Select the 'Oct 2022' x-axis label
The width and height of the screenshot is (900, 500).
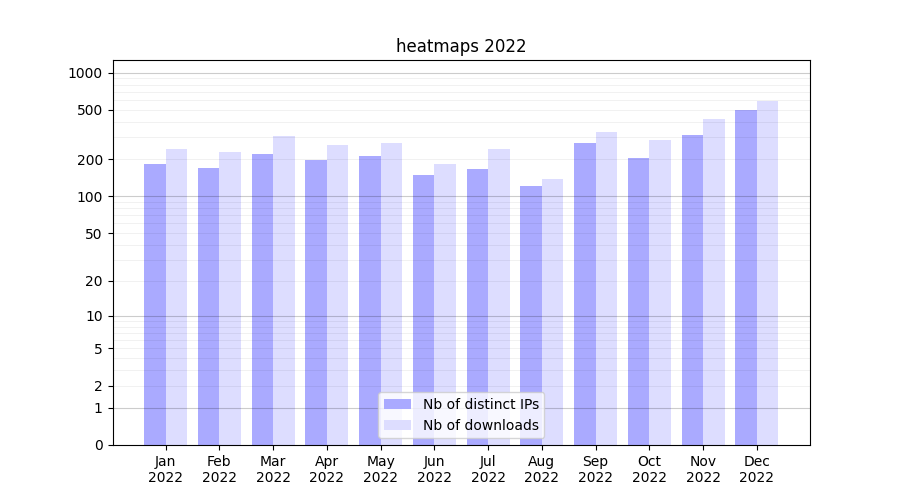tap(649, 469)
